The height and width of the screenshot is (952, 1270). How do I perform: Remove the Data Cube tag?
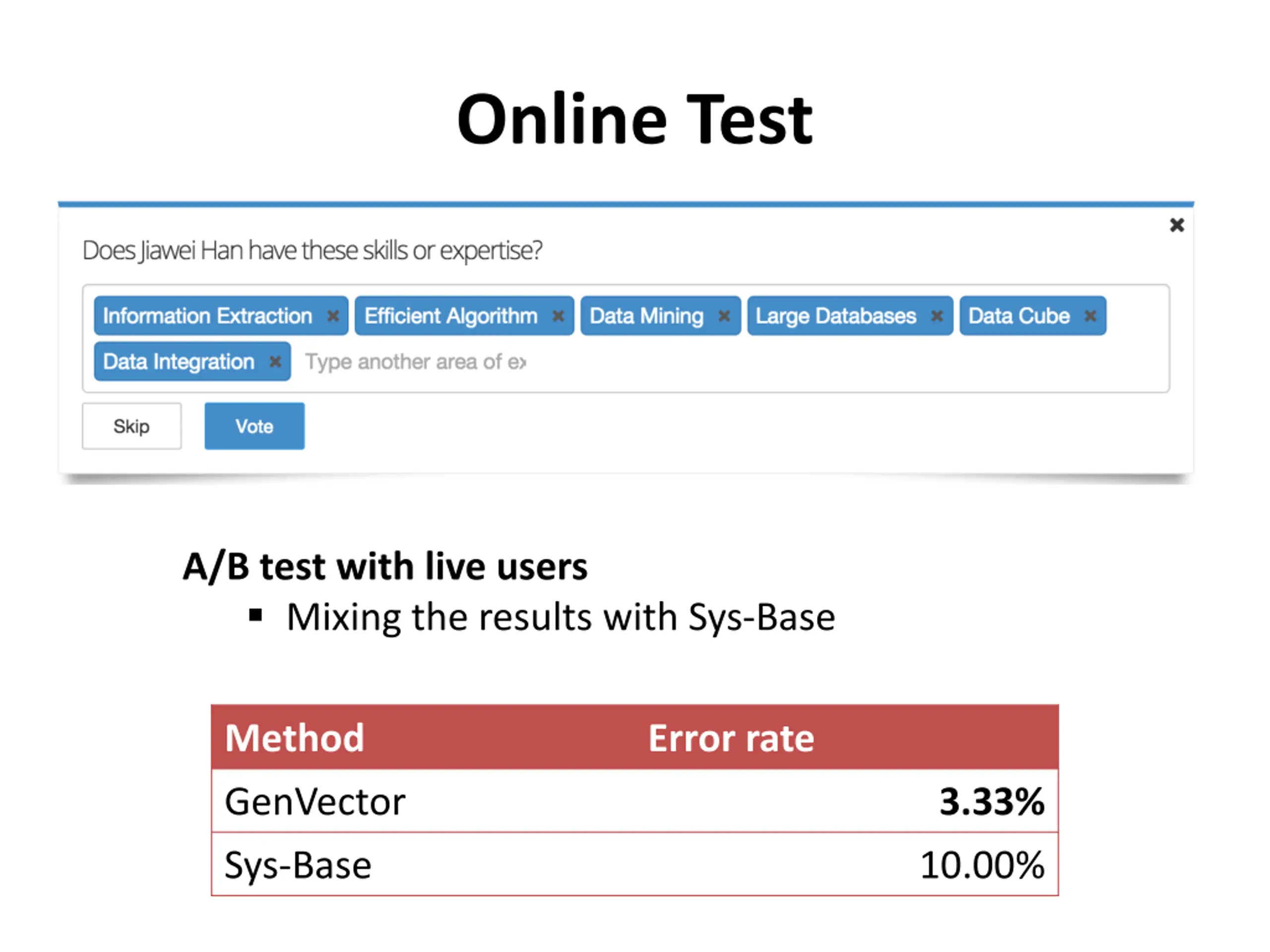(1090, 316)
